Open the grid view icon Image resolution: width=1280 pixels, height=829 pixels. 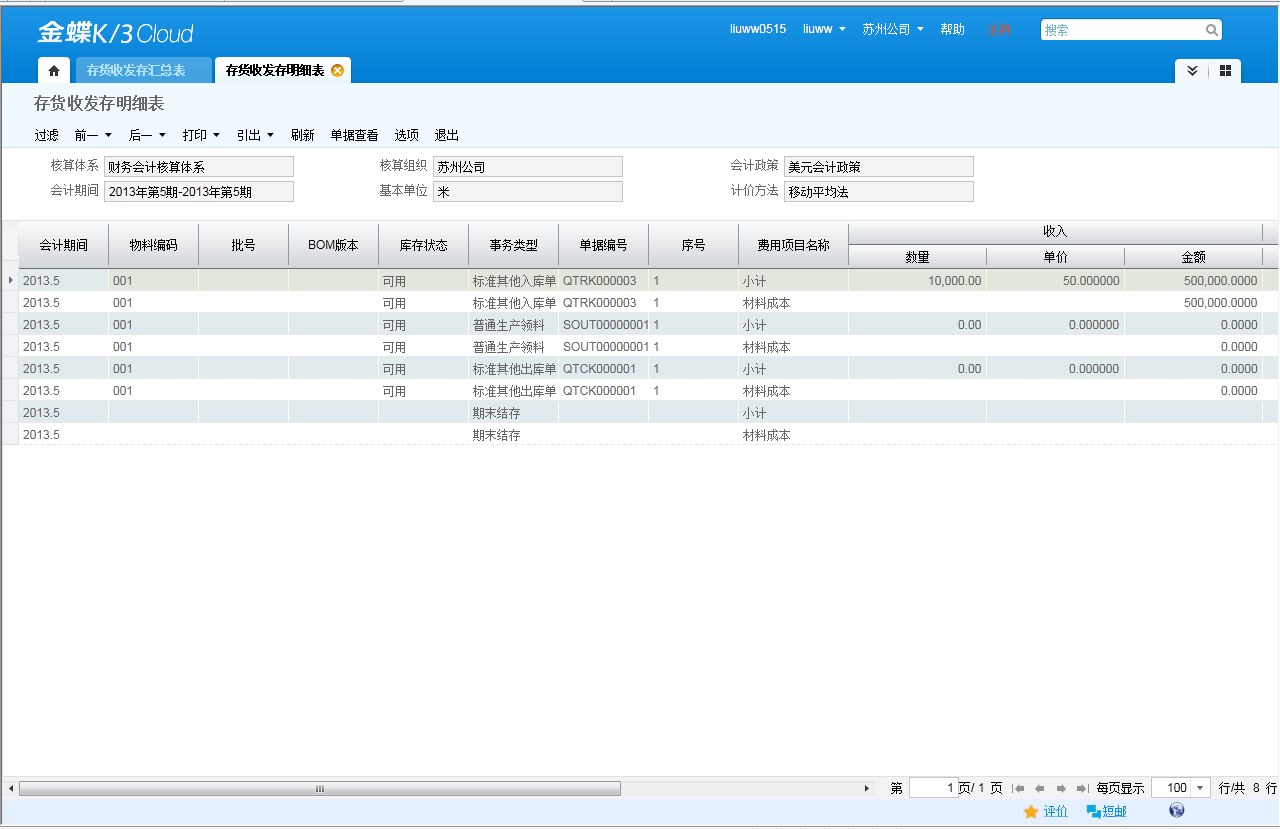pyautogui.click(x=1225, y=71)
